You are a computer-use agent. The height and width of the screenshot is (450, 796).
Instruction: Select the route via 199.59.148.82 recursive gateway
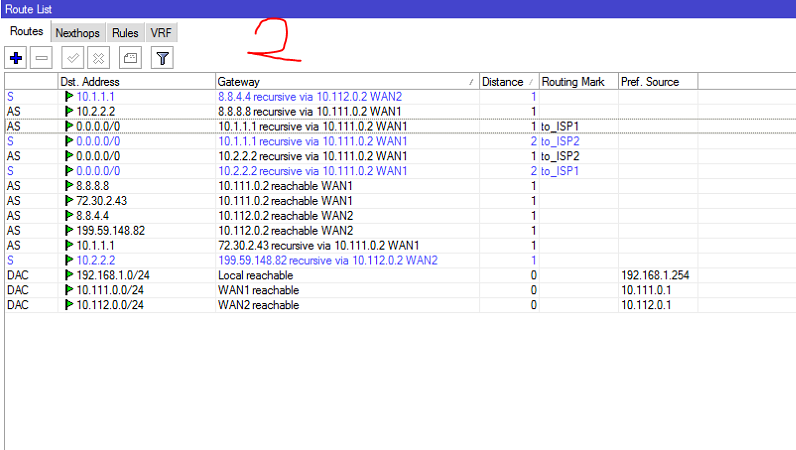click(x=400, y=261)
